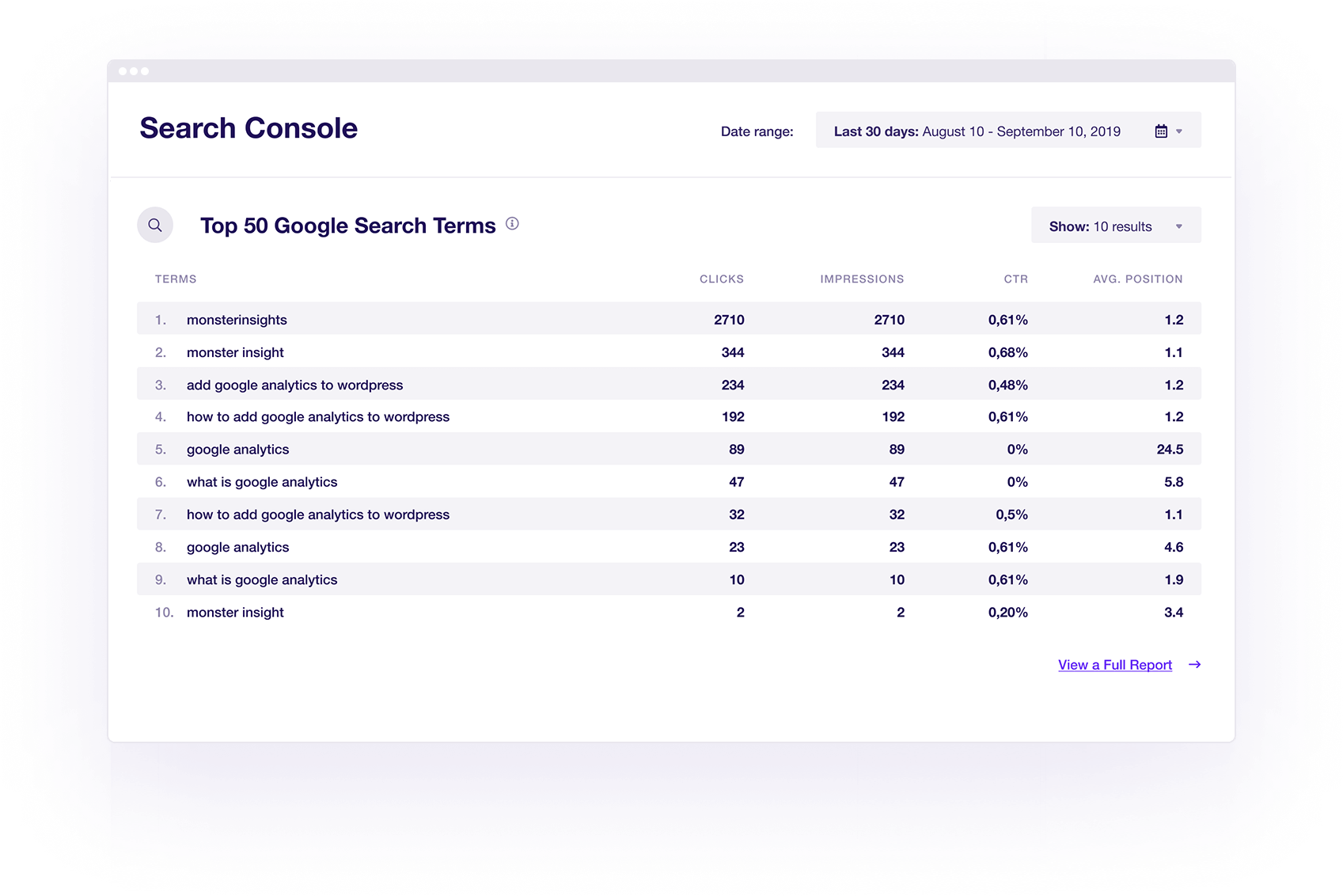Click the second-ranked monster insight term
This screenshot has height=896, width=1343.
[x=235, y=353]
